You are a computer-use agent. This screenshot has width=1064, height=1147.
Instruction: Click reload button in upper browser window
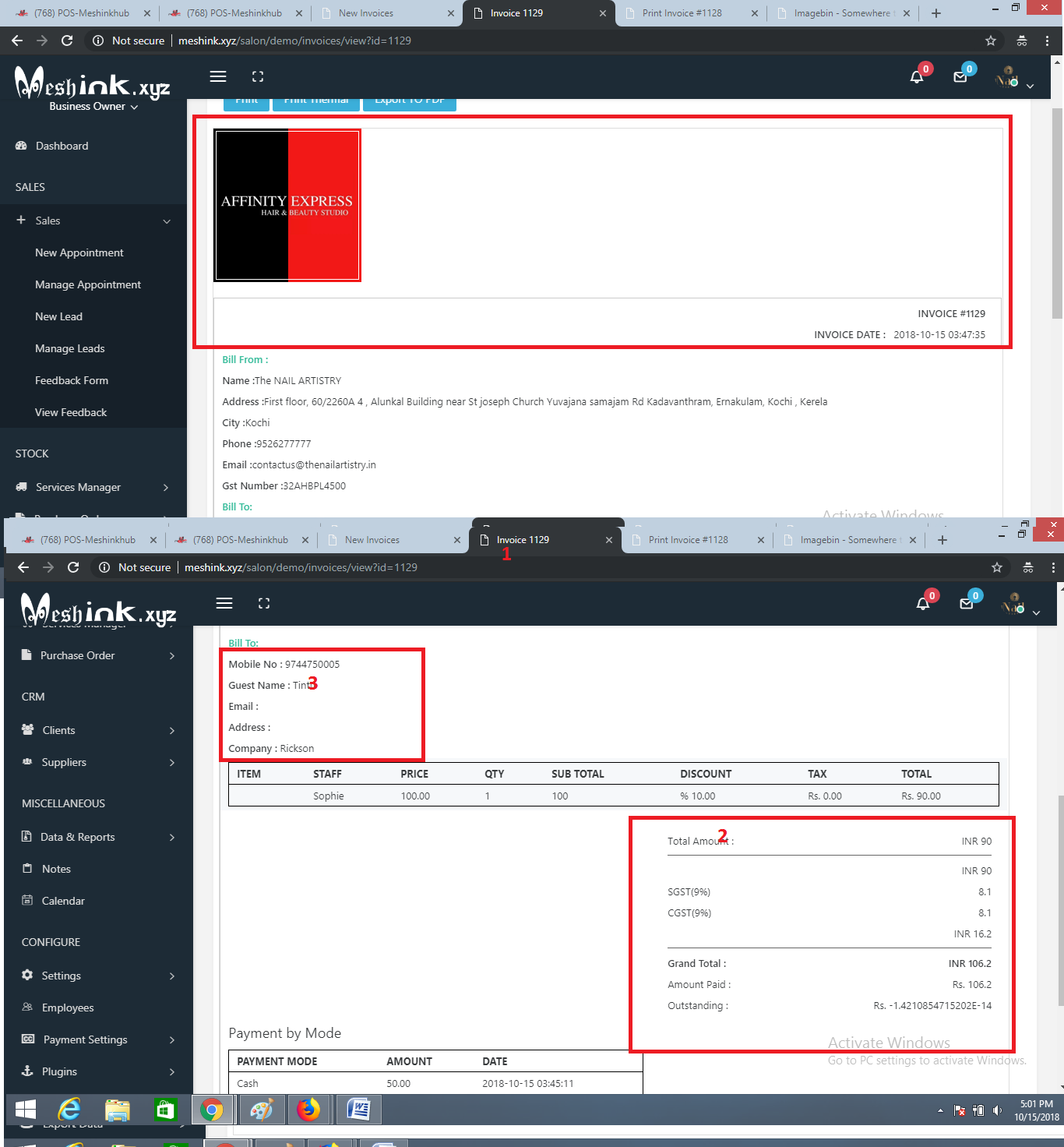click(67, 41)
